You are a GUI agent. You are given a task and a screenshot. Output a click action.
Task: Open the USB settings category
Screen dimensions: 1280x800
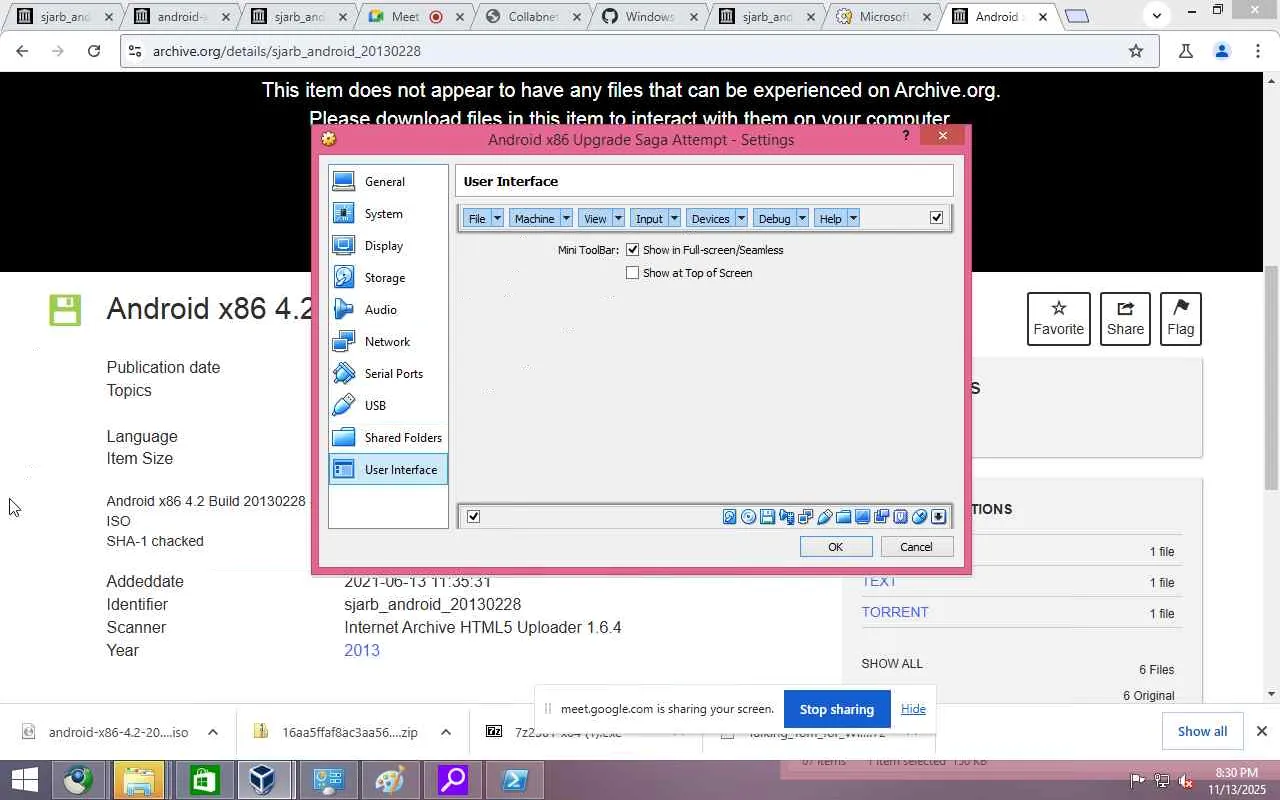coord(388,406)
